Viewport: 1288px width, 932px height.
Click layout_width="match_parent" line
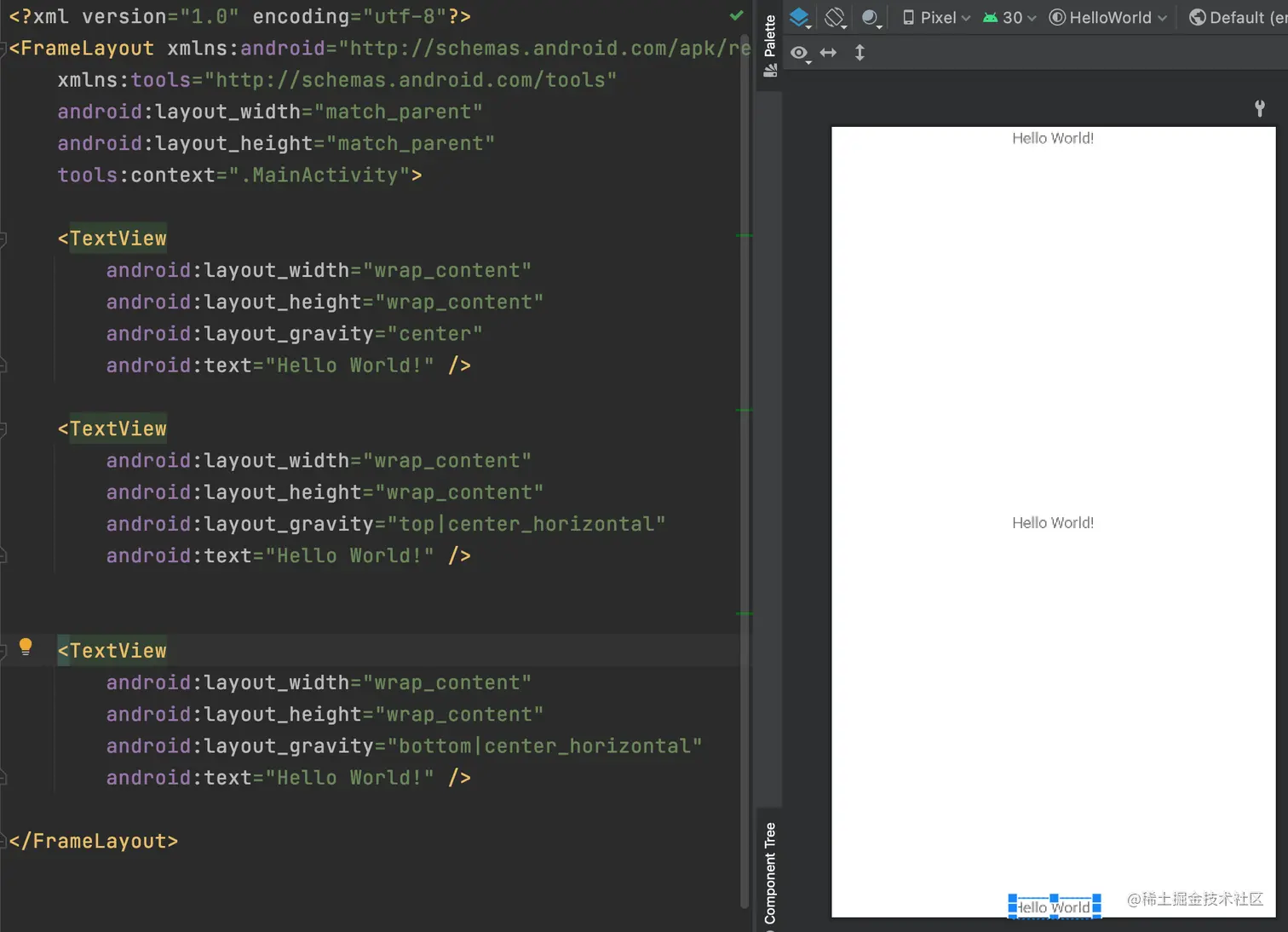click(270, 112)
